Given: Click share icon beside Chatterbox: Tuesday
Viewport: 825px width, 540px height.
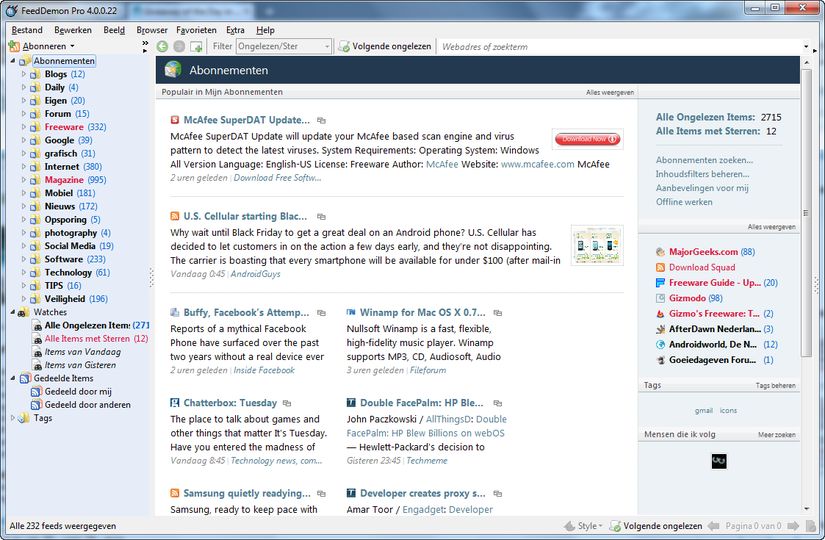Looking at the screenshot, I should tap(287, 403).
